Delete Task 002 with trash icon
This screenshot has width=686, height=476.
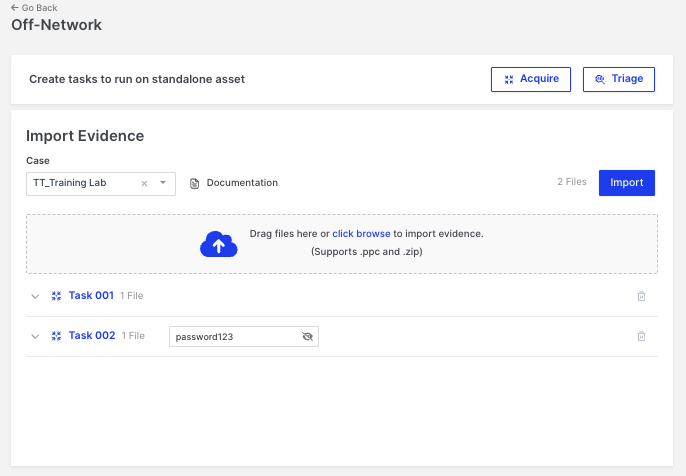coord(642,336)
